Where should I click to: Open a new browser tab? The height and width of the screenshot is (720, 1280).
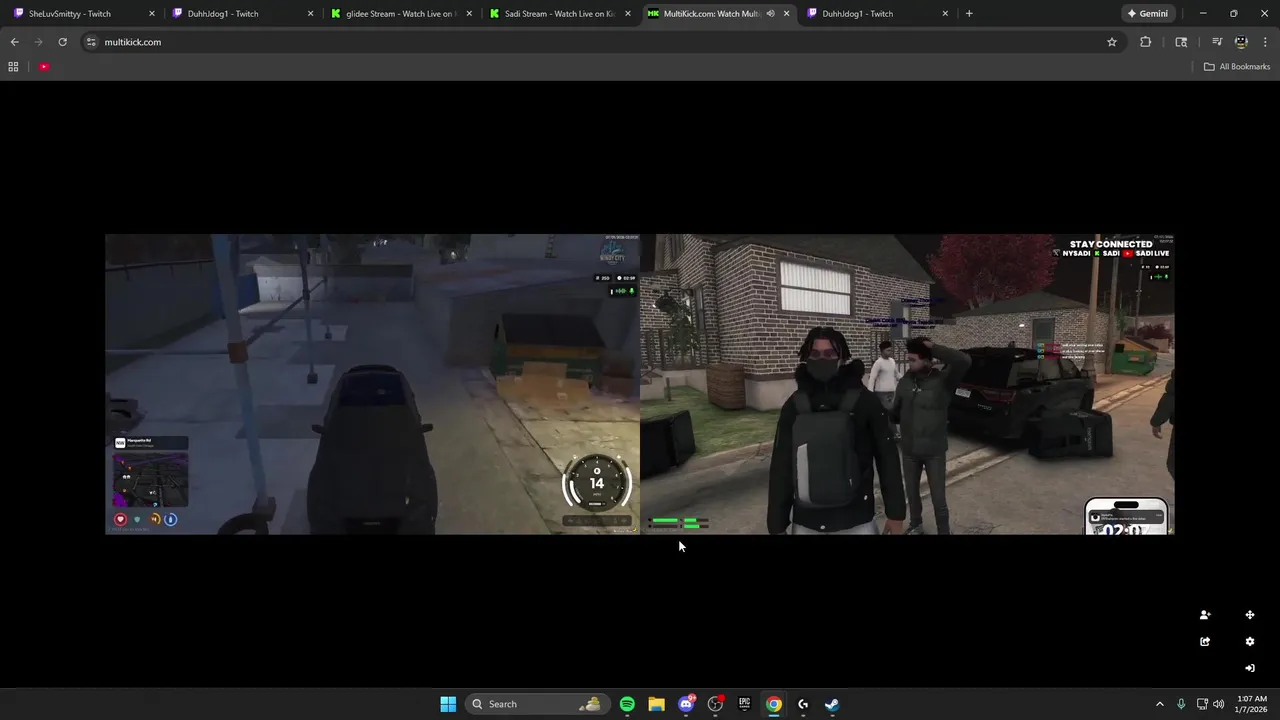click(969, 14)
